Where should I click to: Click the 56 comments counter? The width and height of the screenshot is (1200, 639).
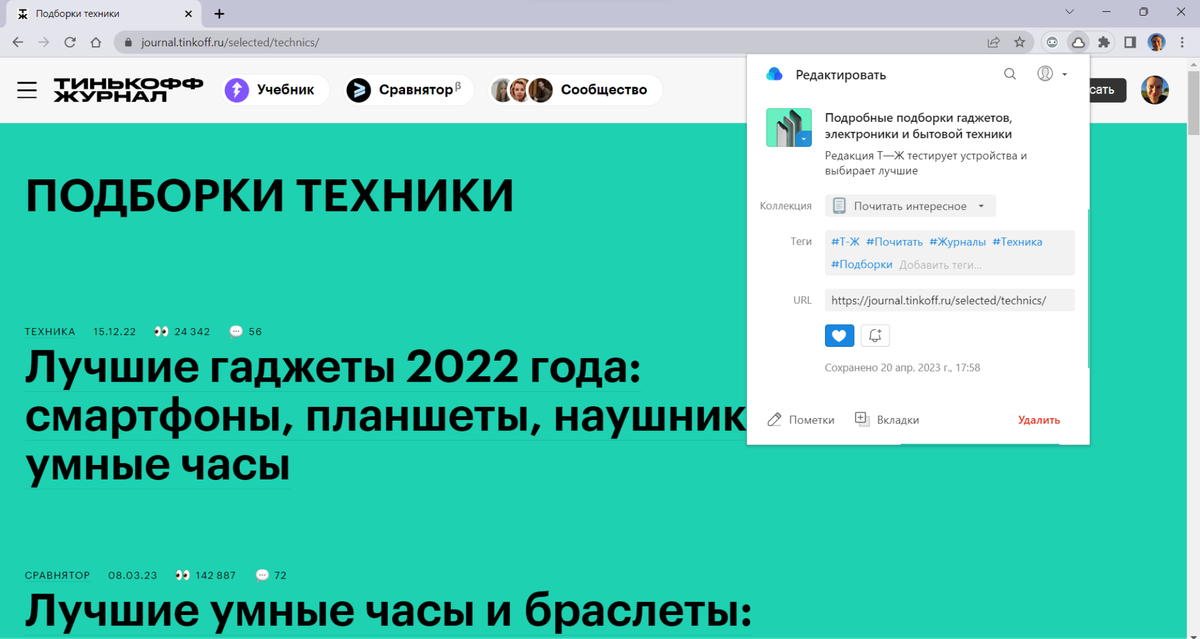246,331
